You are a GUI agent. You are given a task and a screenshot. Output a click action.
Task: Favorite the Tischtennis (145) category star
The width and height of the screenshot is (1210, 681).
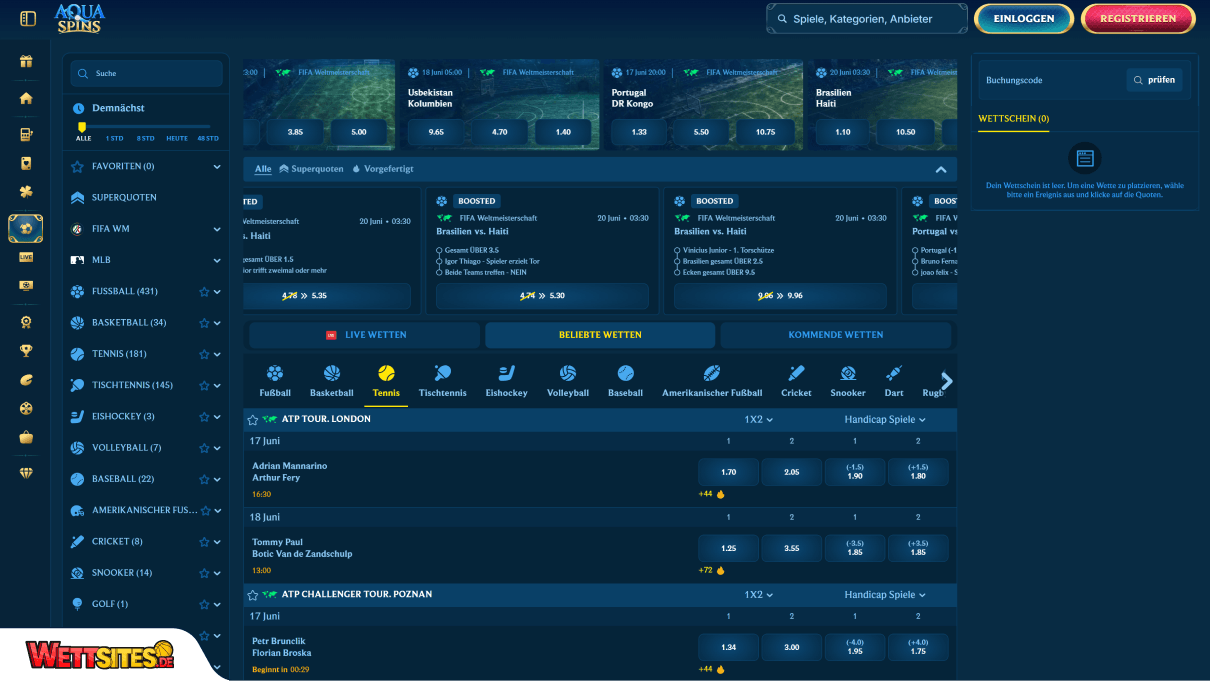[x=204, y=385]
